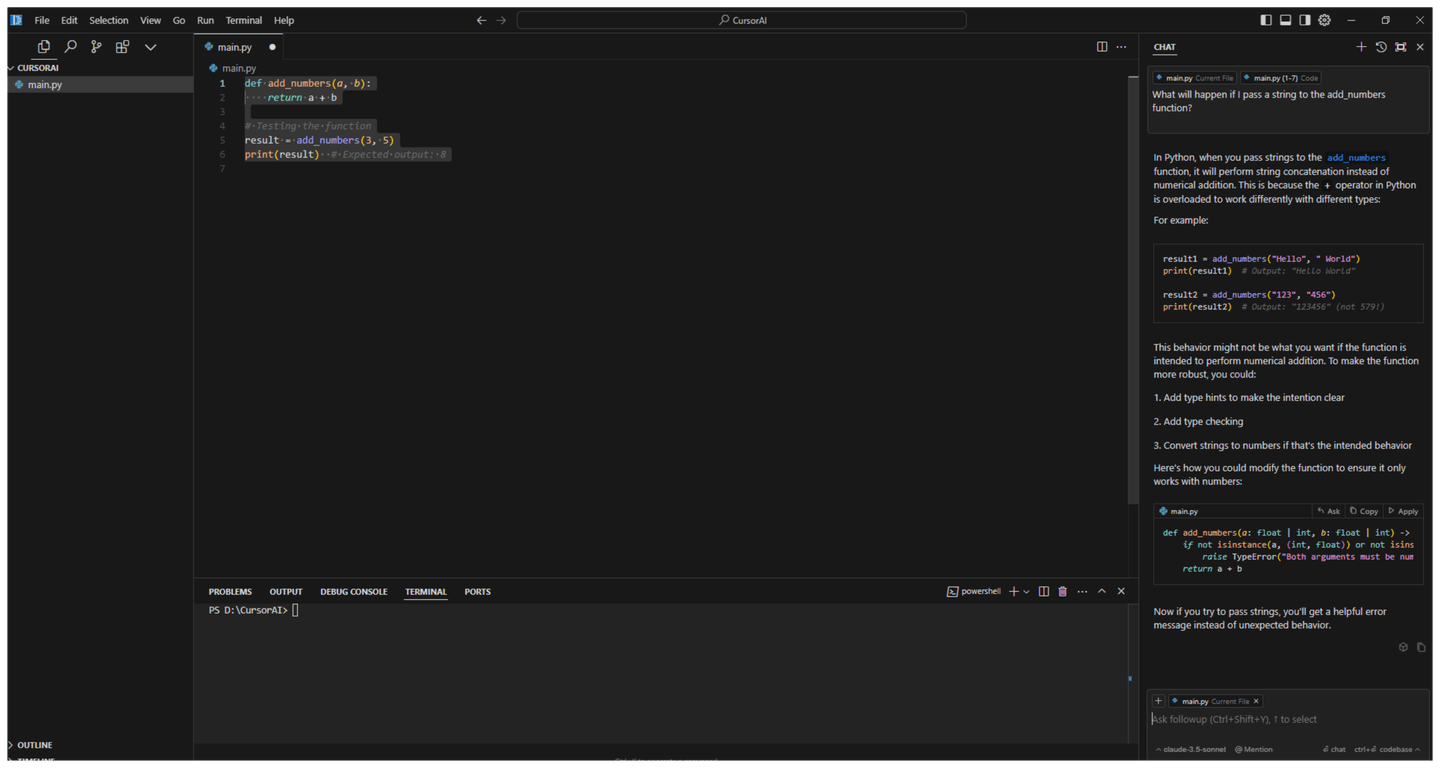
Task: Open the Terminal menu in the menu bar
Action: (x=243, y=20)
